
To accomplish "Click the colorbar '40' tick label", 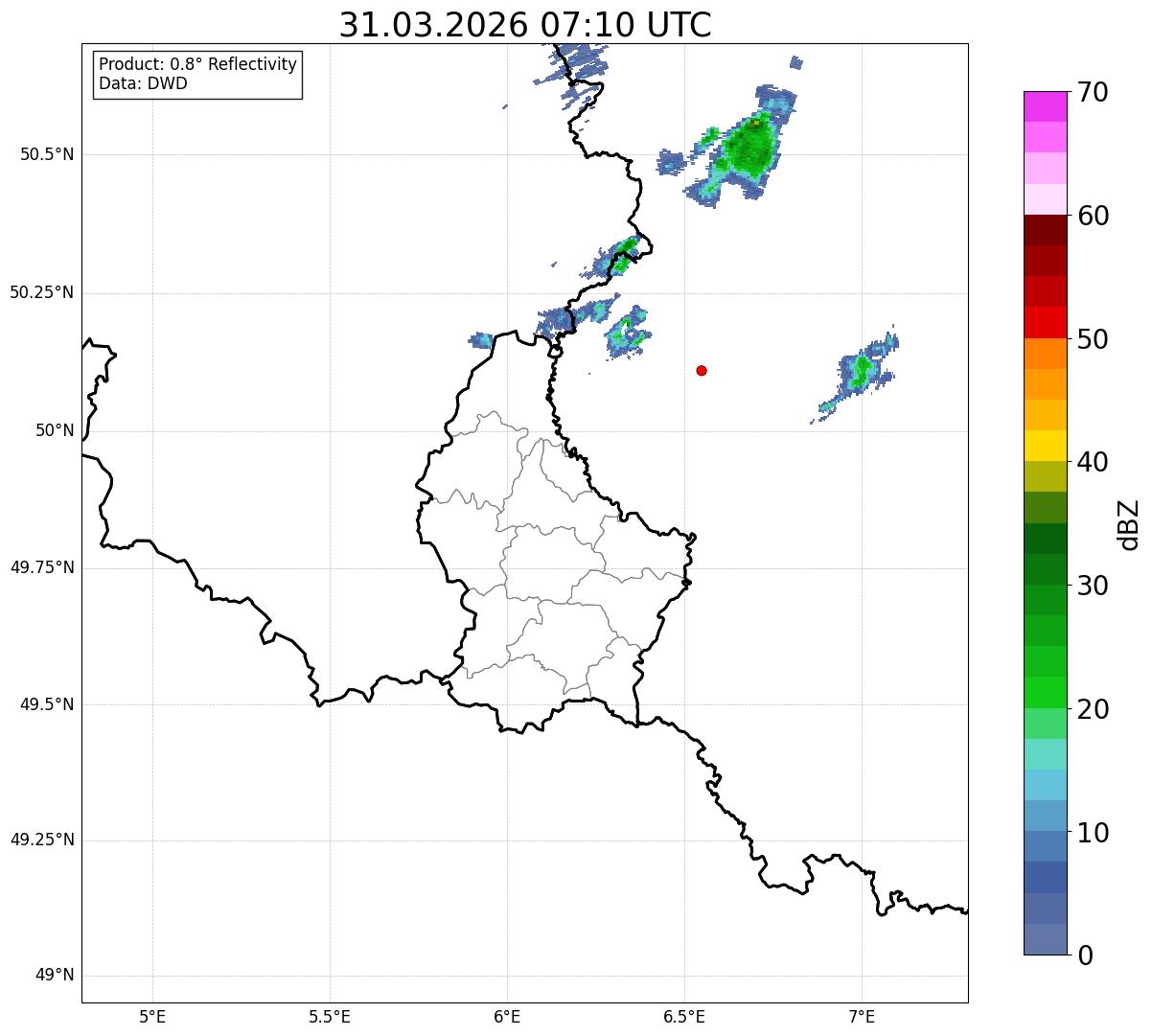I will click(x=1093, y=462).
